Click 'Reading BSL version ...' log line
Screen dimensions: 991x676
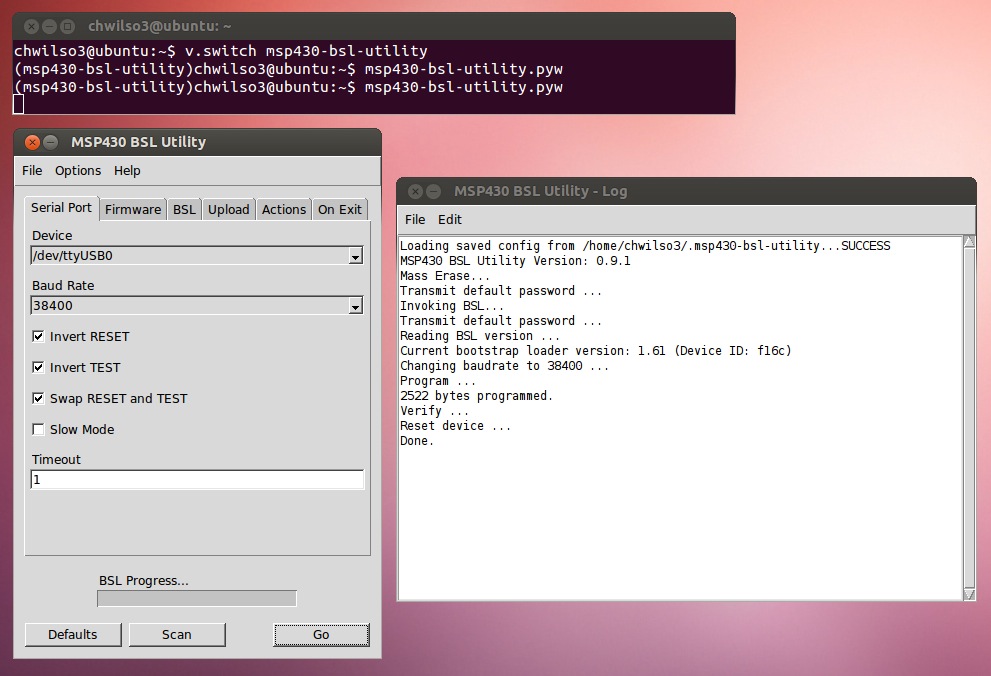pos(480,336)
